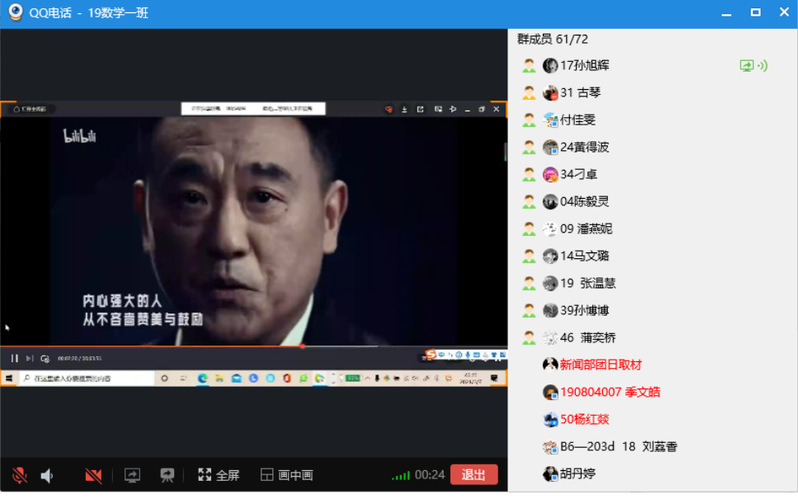This screenshot has height=504, width=798.
Task: Click the speaker volume icon
Action: (x=47, y=475)
